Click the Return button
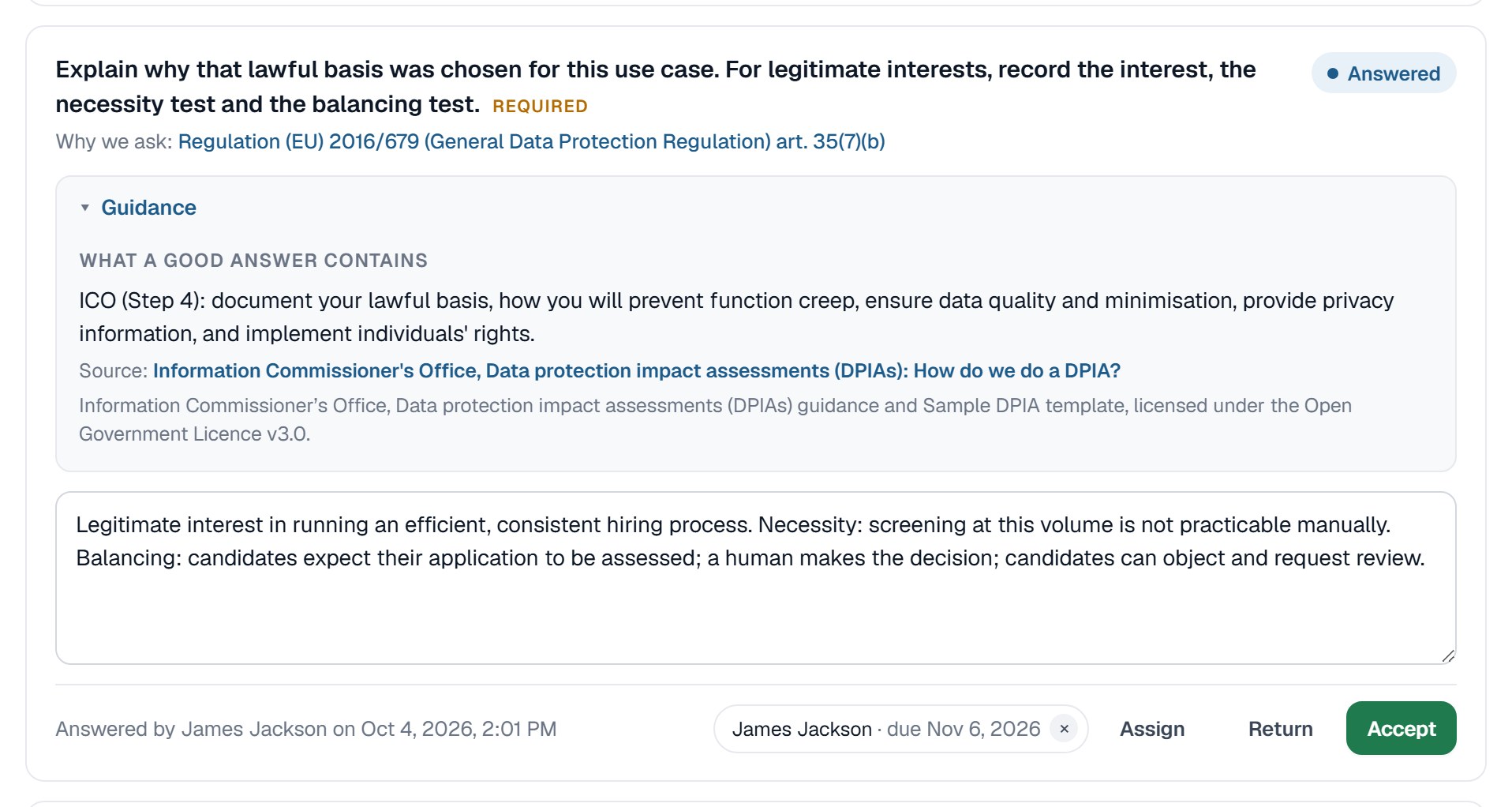1512x807 pixels. tap(1280, 729)
